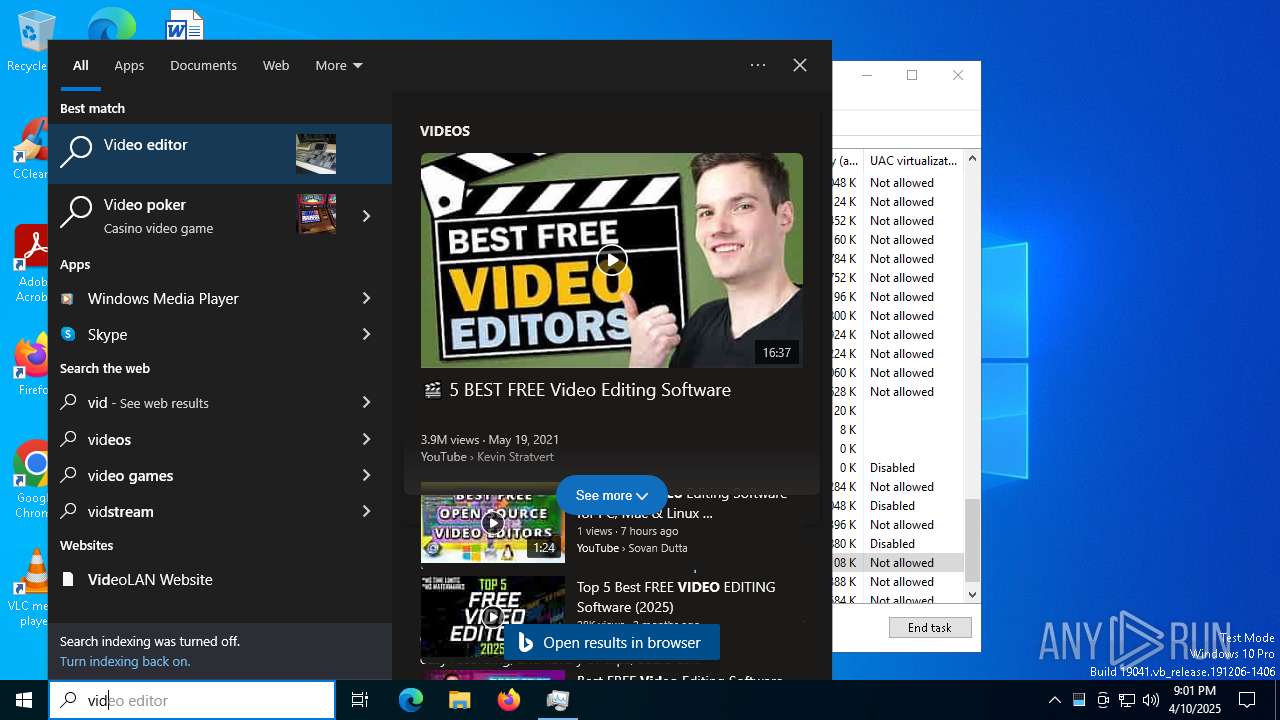Open Task View from the taskbar
Screen dimensions: 1280x720
tap(360, 700)
